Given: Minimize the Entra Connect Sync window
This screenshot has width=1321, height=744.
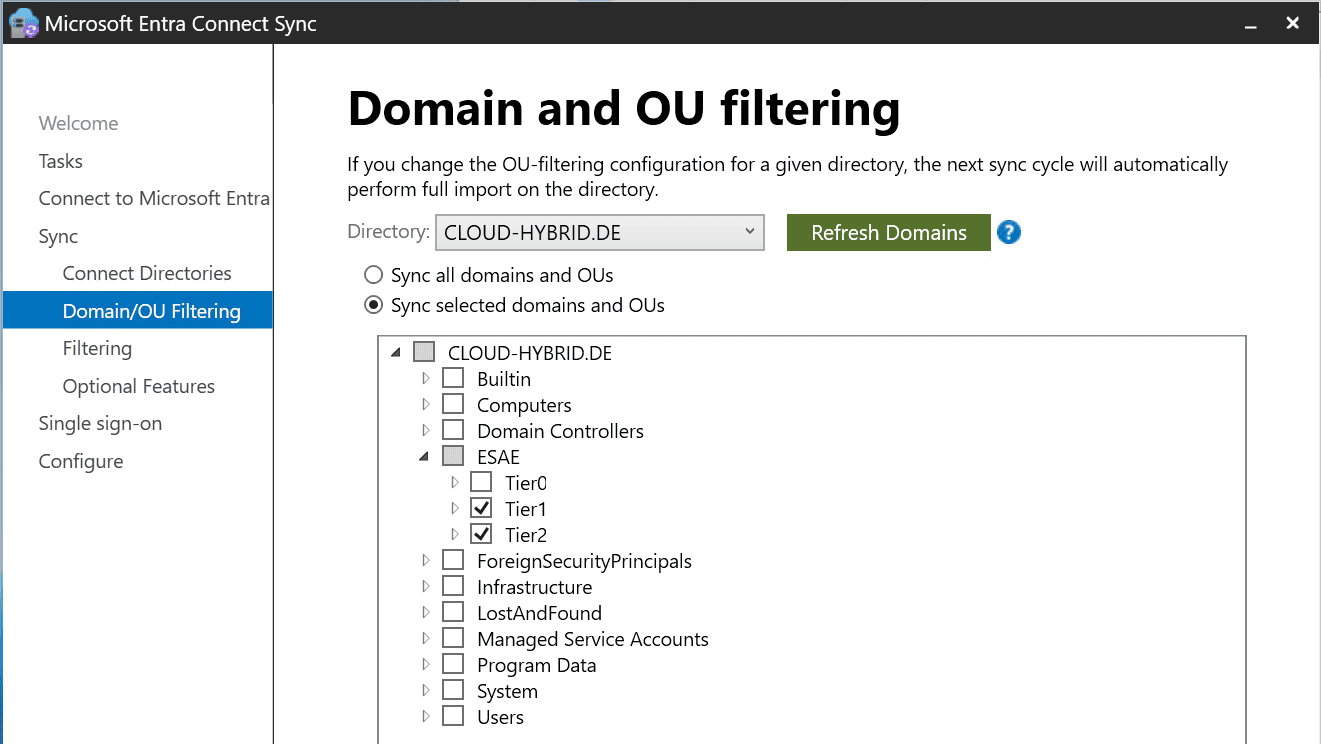Looking at the screenshot, I should click(x=1251, y=23).
